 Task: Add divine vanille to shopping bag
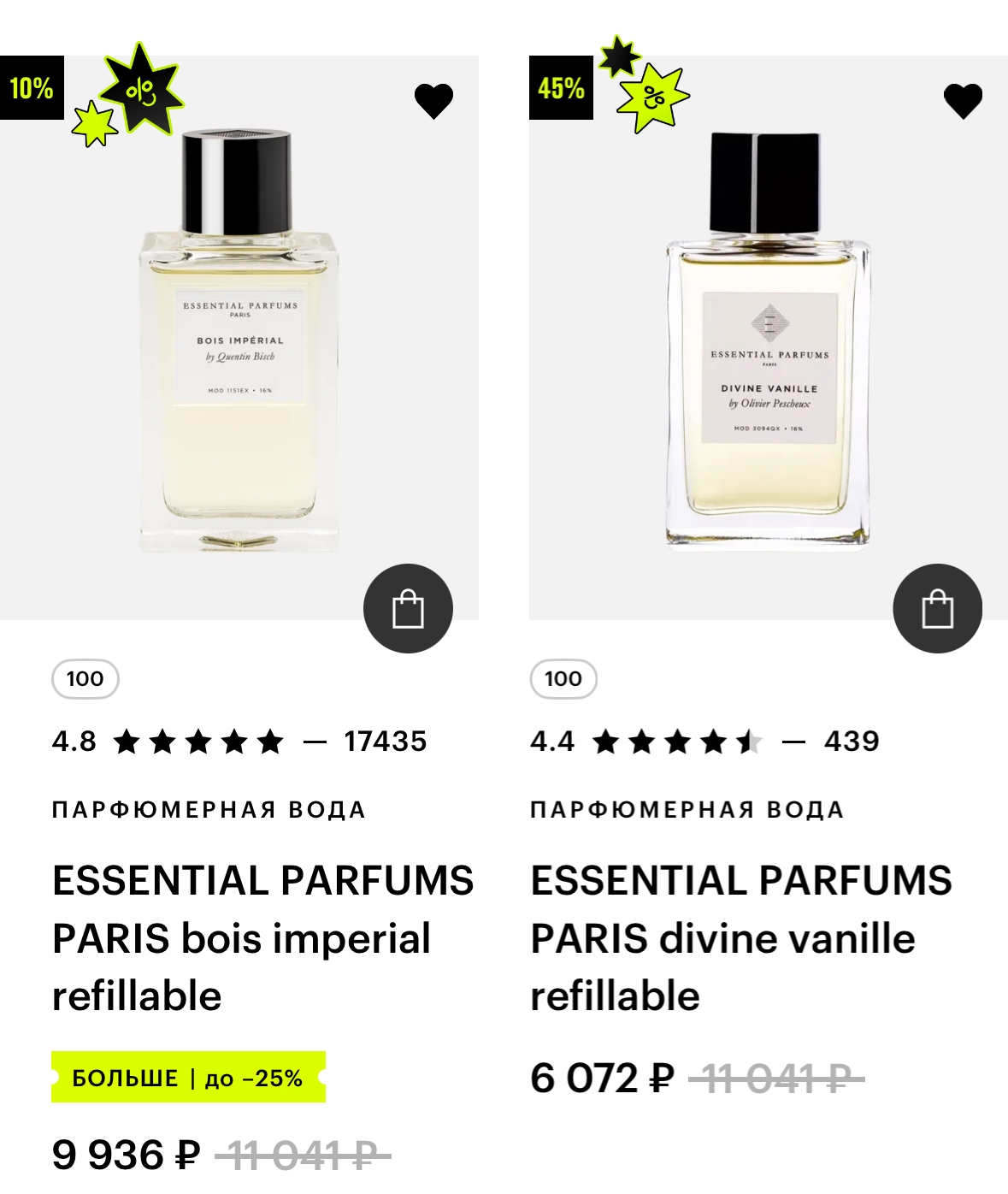937,608
